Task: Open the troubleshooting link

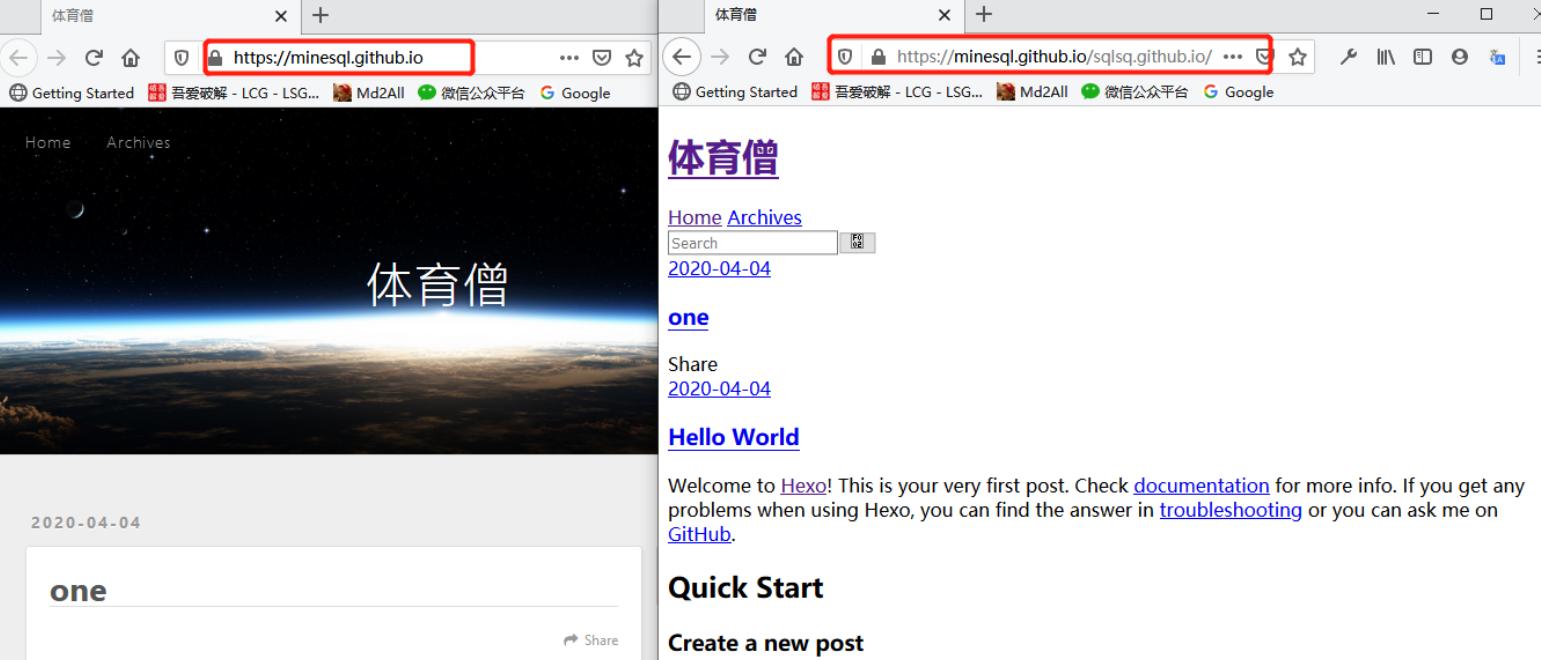Action: pos(1230,511)
